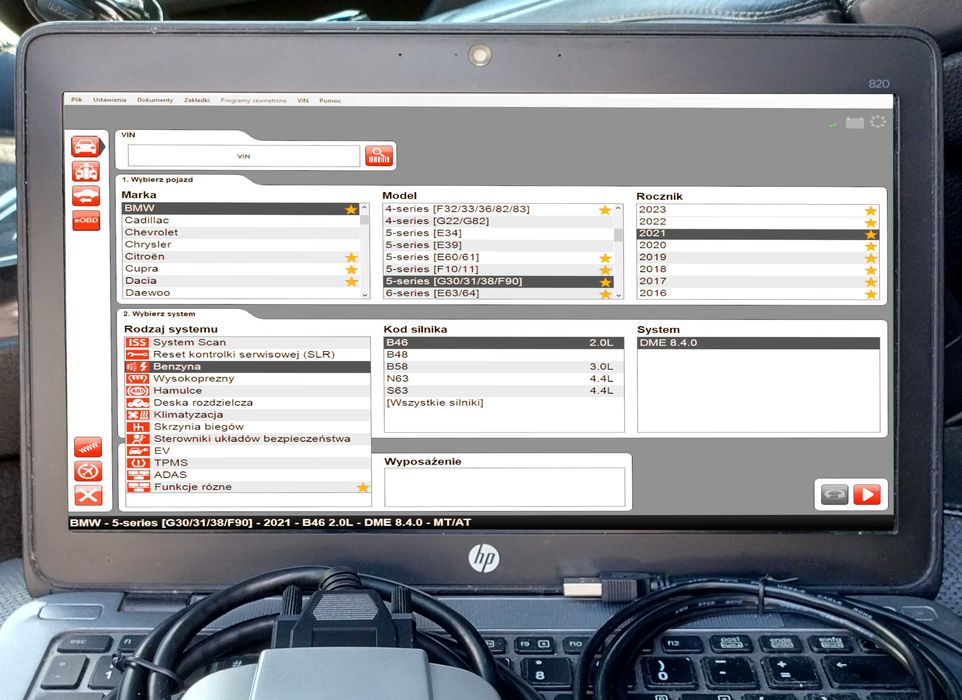962x700 pixels.
Task: Click the www sidebar icon
Action: point(88,447)
